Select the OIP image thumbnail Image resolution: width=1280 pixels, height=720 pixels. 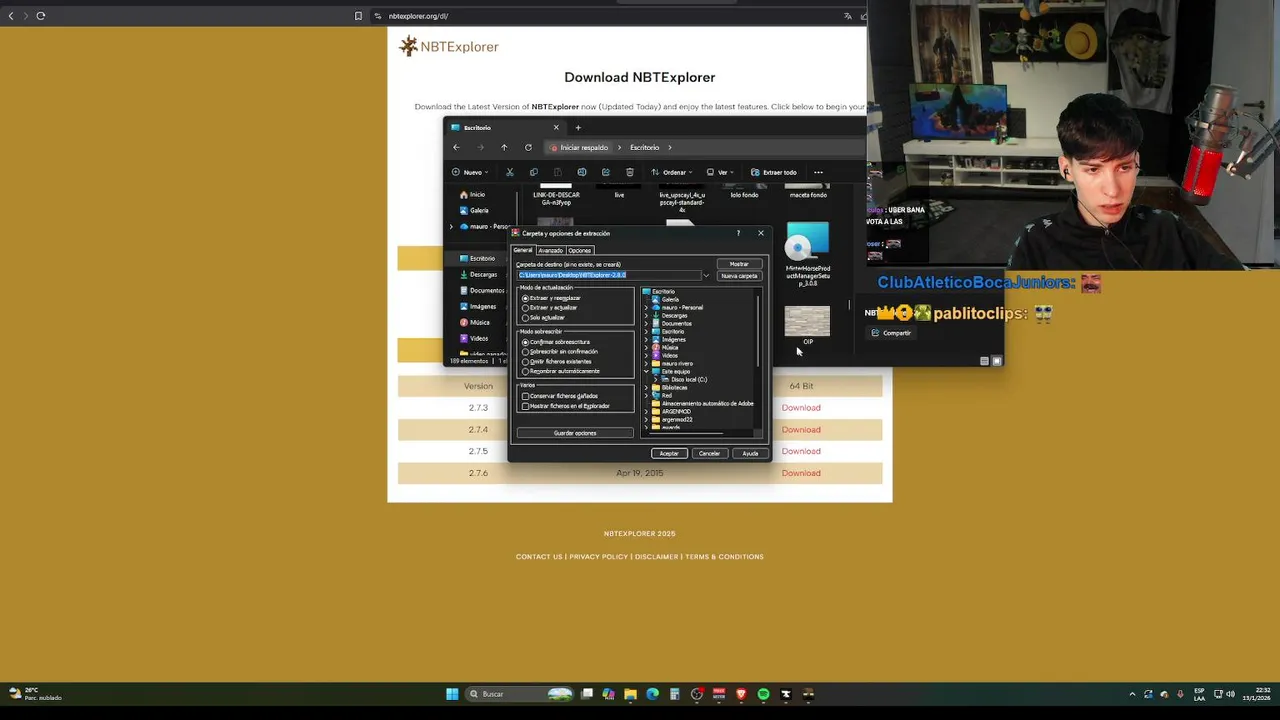click(x=807, y=320)
